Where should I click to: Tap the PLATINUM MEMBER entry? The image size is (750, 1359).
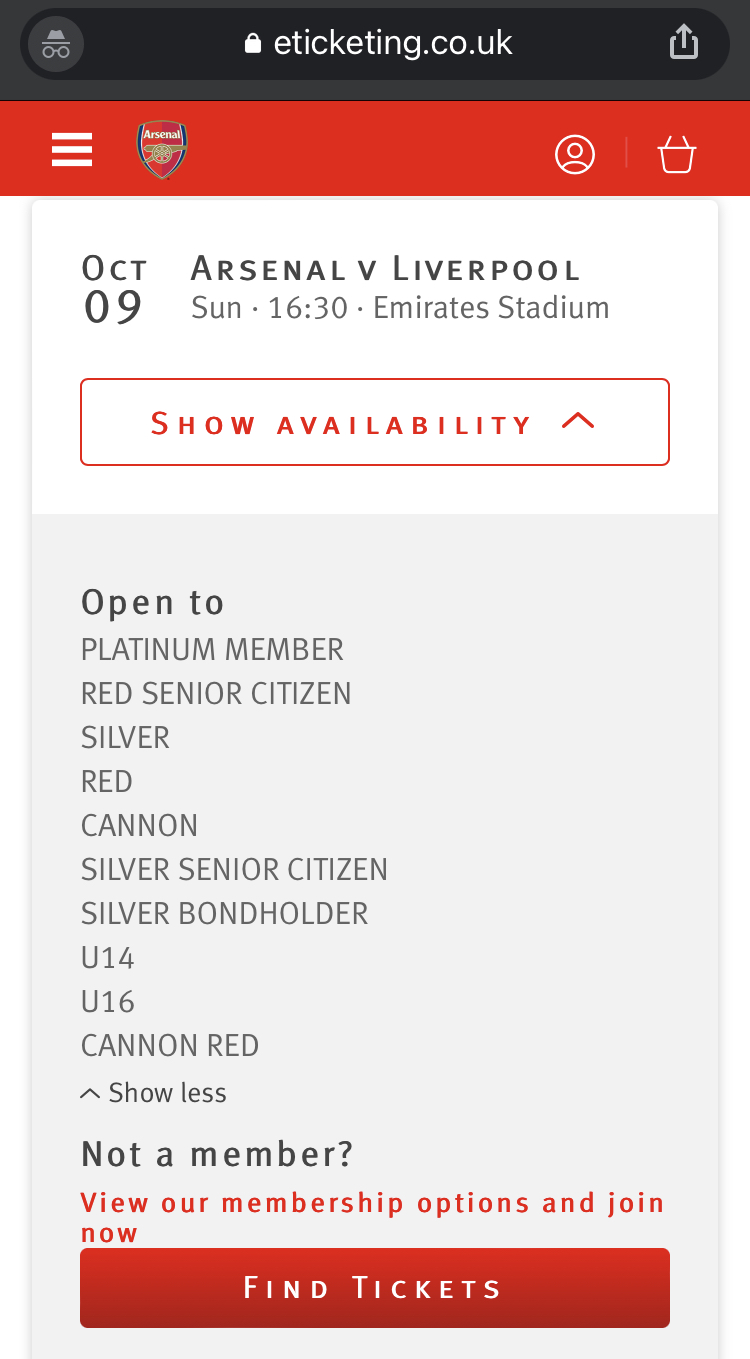click(212, 649)
